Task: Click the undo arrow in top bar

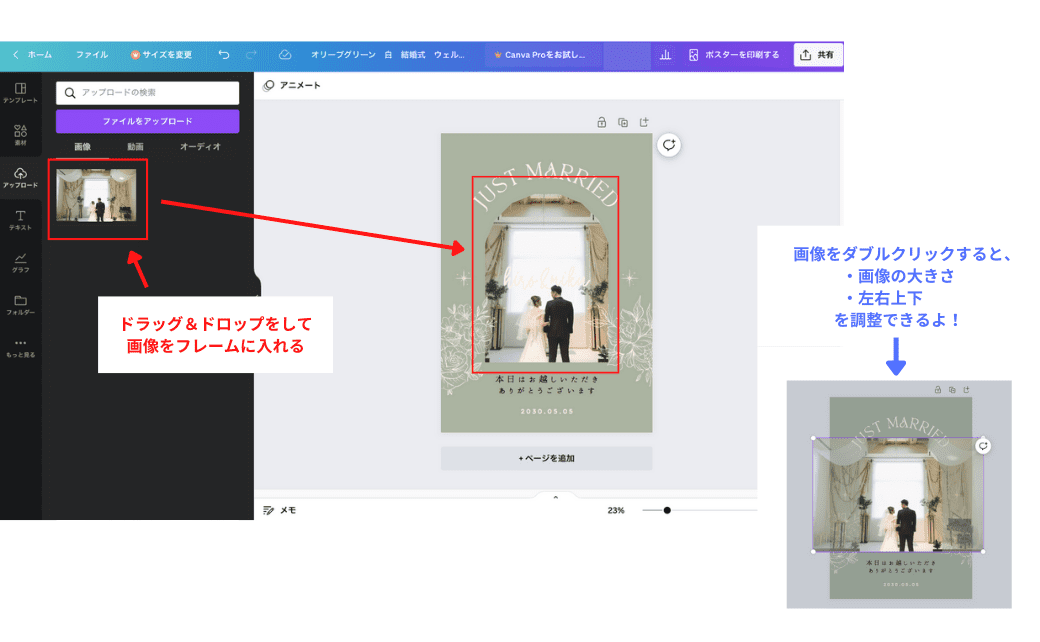Action: pos(223,55)
